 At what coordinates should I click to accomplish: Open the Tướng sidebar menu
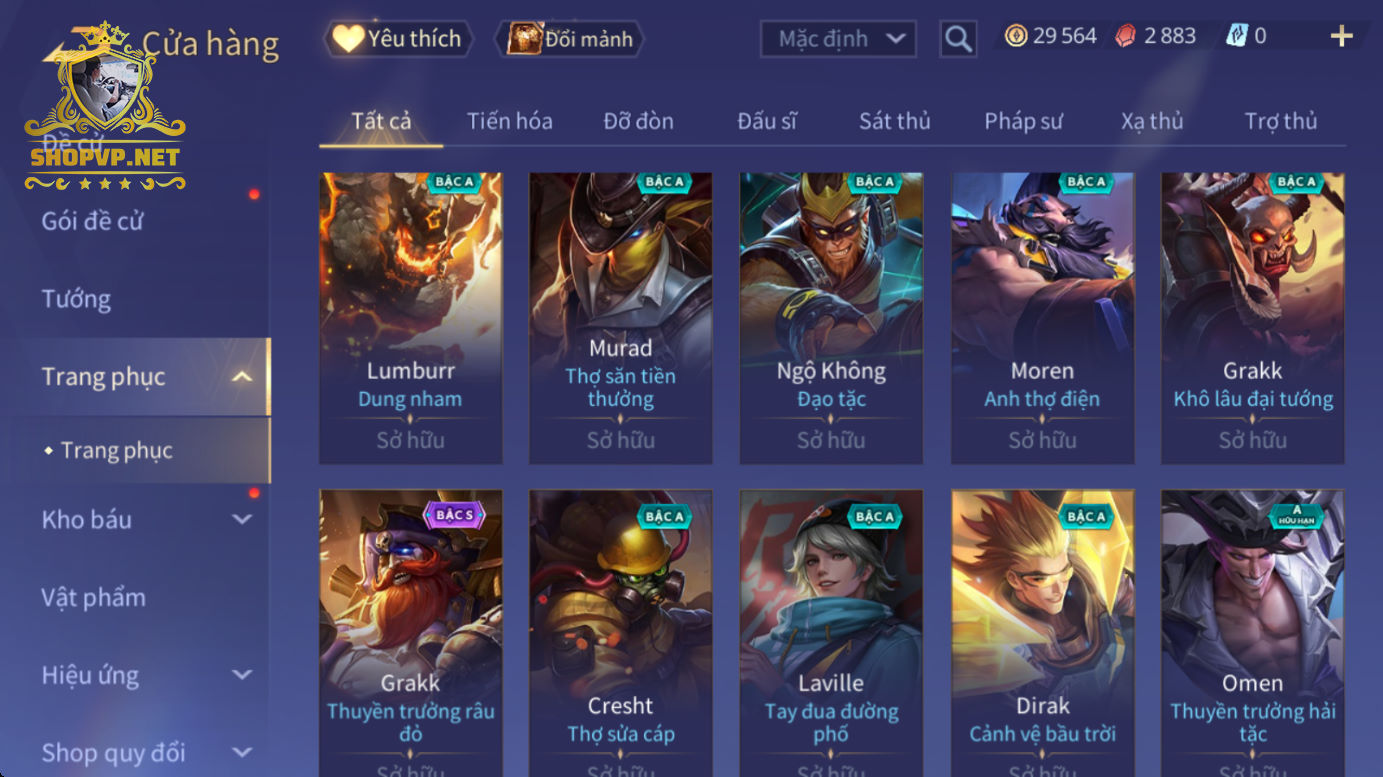tap(76, 299)
